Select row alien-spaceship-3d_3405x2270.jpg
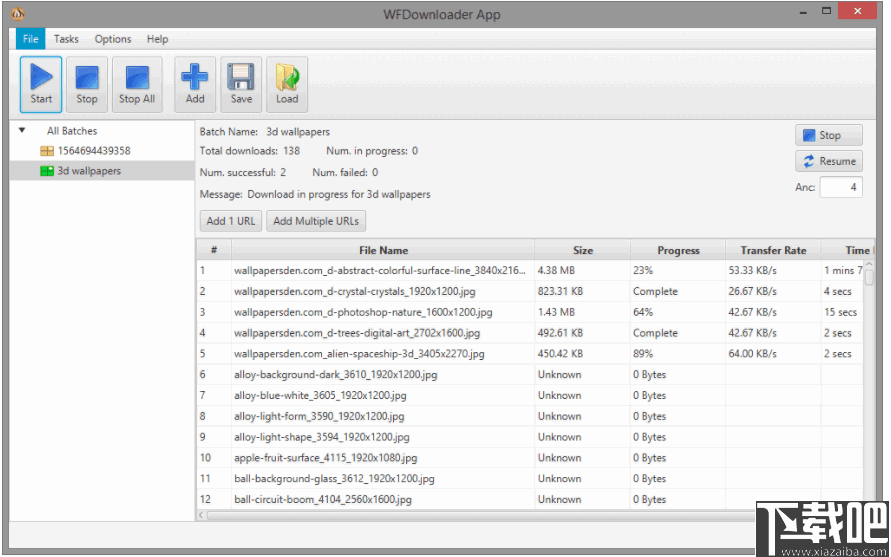Image resolution: width=891 pixels, height=557 pixels. coord(530,354)
